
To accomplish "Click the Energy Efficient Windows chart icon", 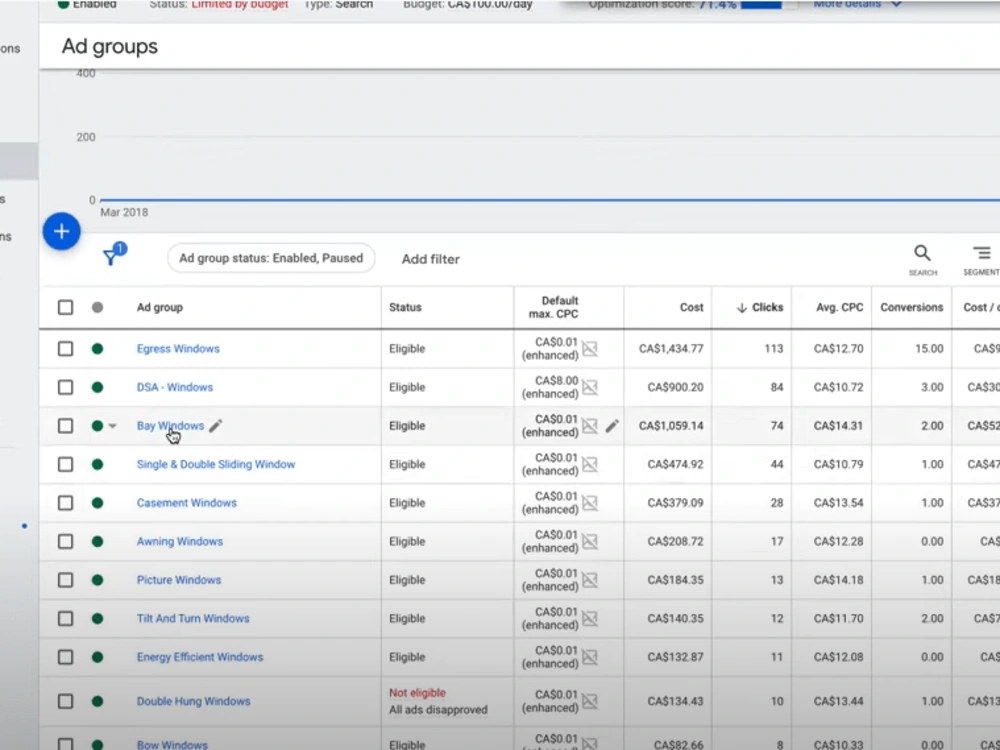I will coord(590,657).
